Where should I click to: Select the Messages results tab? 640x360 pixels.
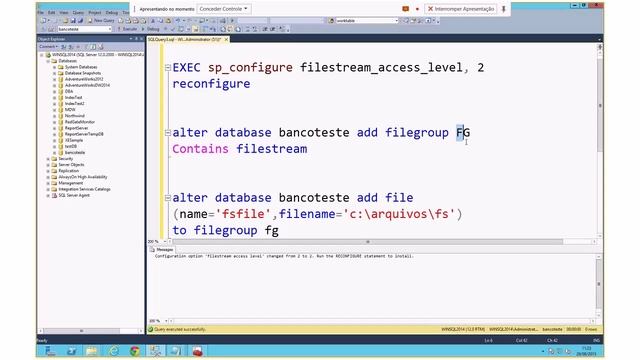pyautogui.click(x=162, y=249)
